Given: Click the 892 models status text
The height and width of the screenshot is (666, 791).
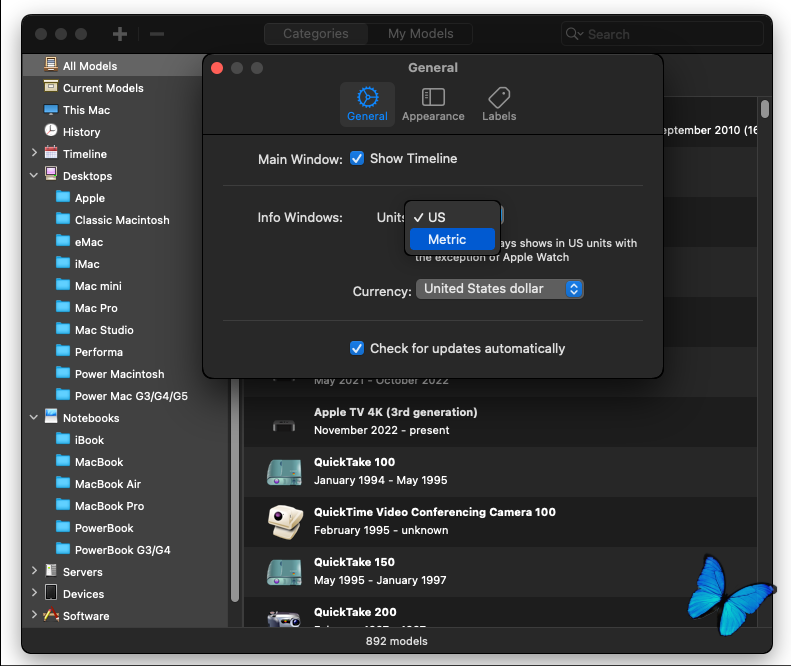Looking at the screenshot, I should 397,641.
